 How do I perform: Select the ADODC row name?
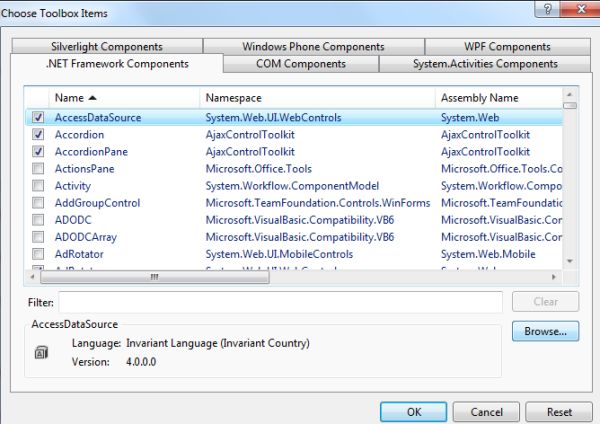coord(73,220)
